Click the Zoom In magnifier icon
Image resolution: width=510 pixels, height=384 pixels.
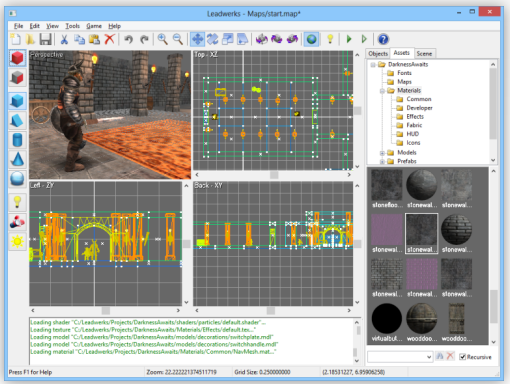[163, 39]
